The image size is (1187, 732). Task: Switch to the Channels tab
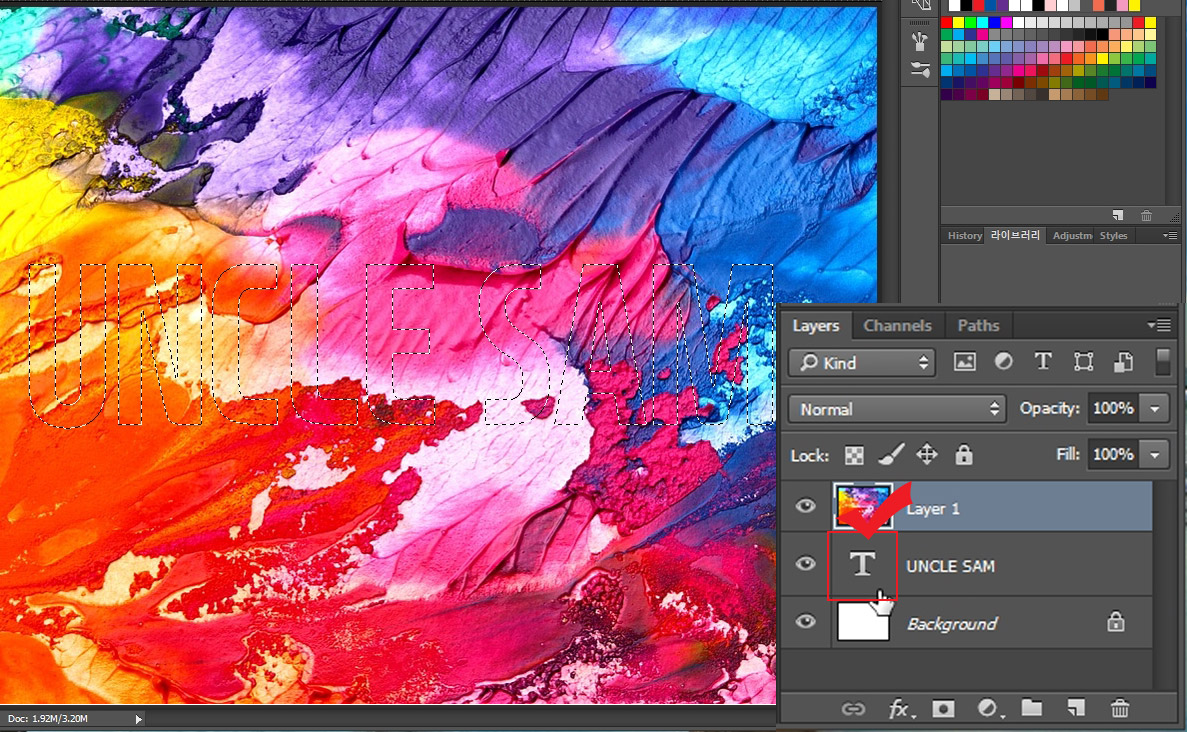pos(897,326)
